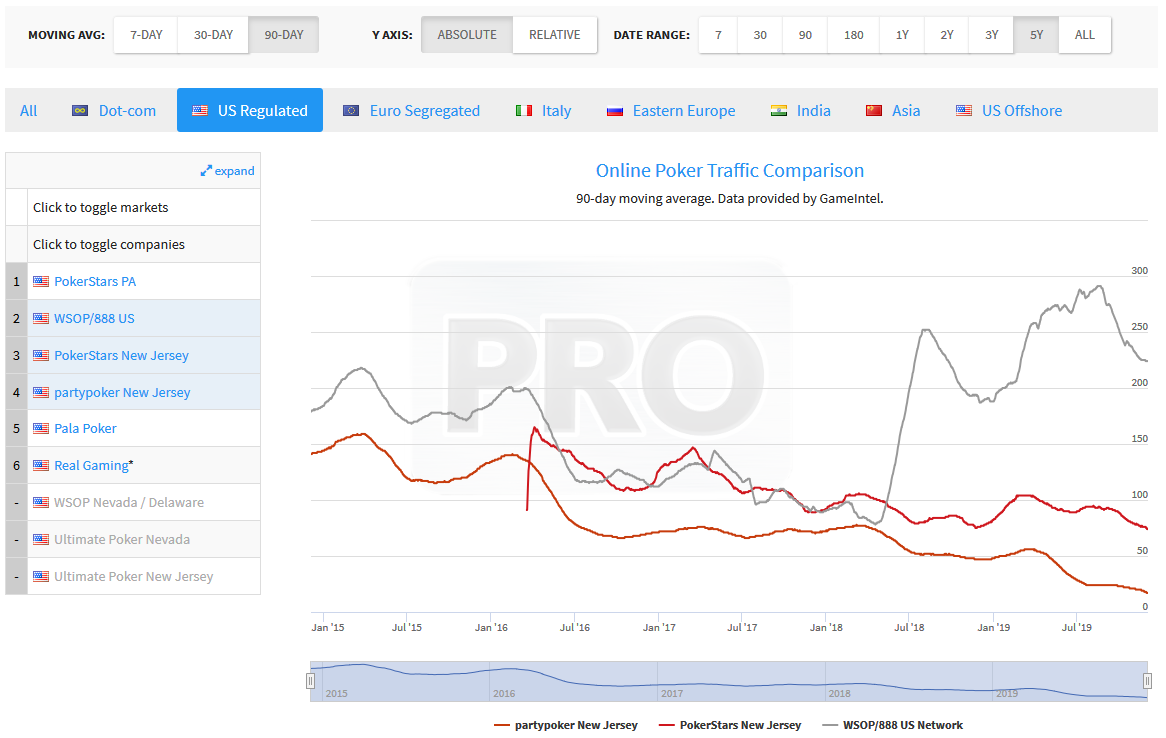Hide WSOP/888 US Network via chart legend

(892, 725)
